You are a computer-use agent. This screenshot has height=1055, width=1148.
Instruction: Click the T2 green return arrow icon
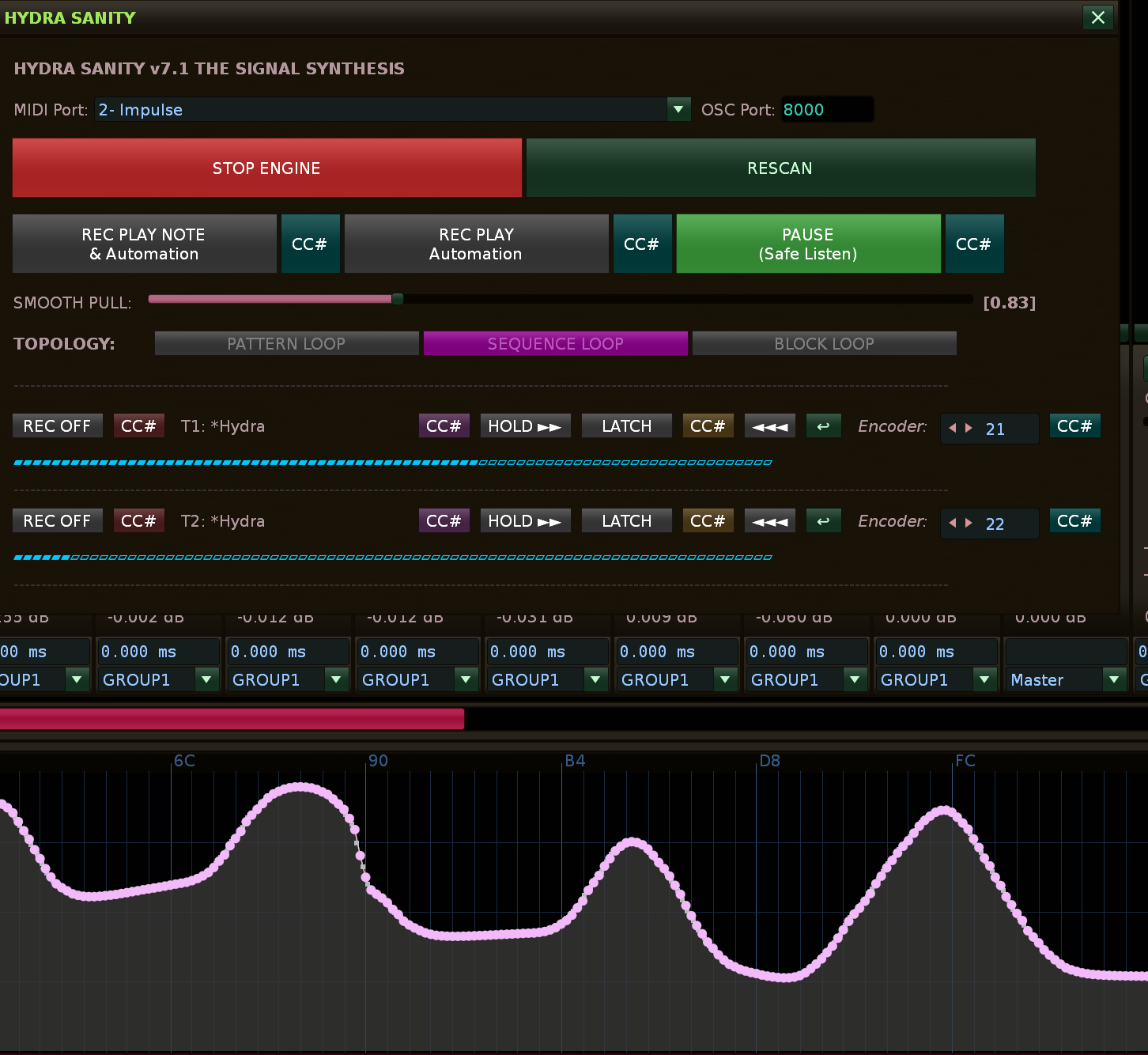pos(823,521)
